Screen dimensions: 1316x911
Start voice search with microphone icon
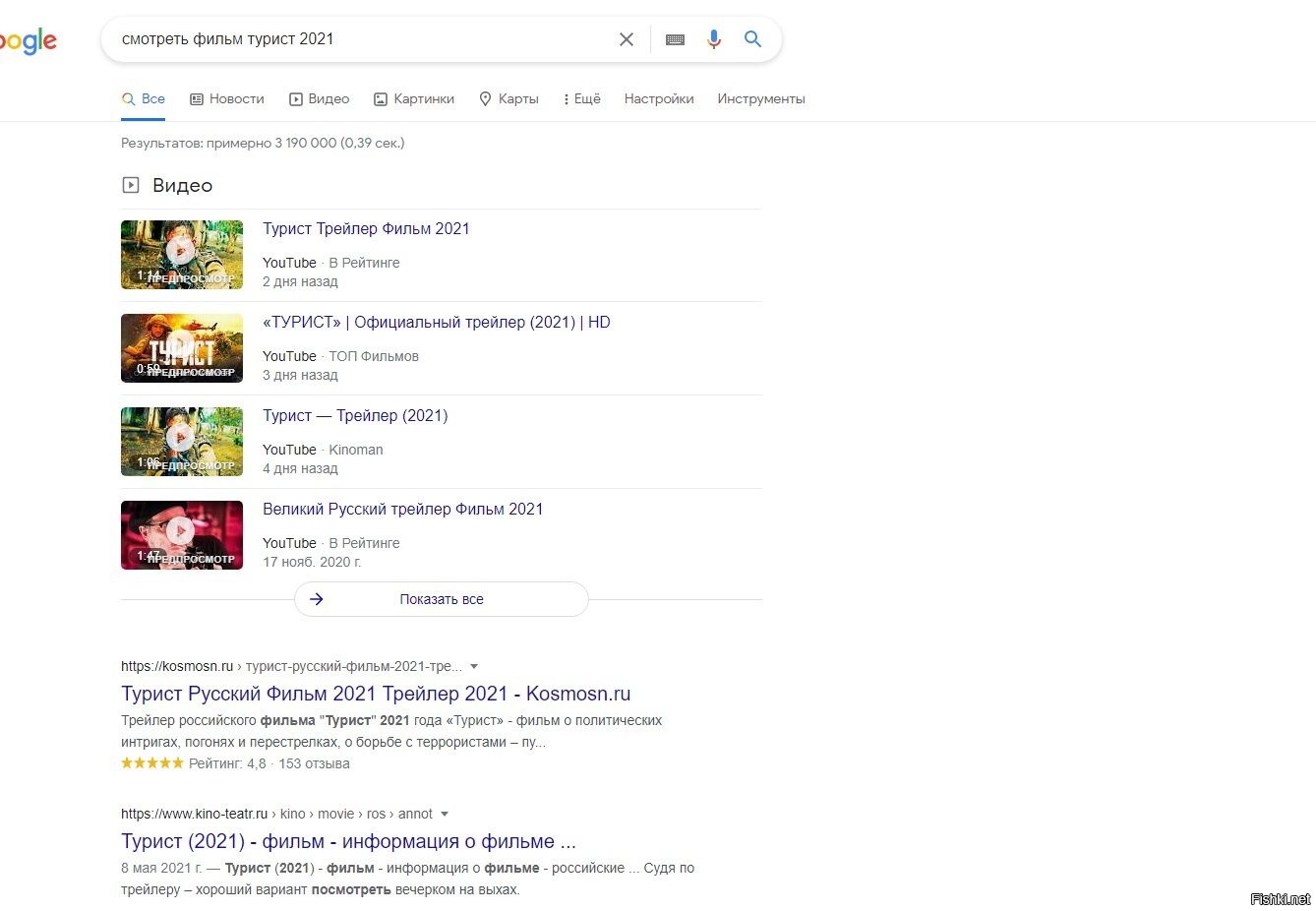point(714,39)
